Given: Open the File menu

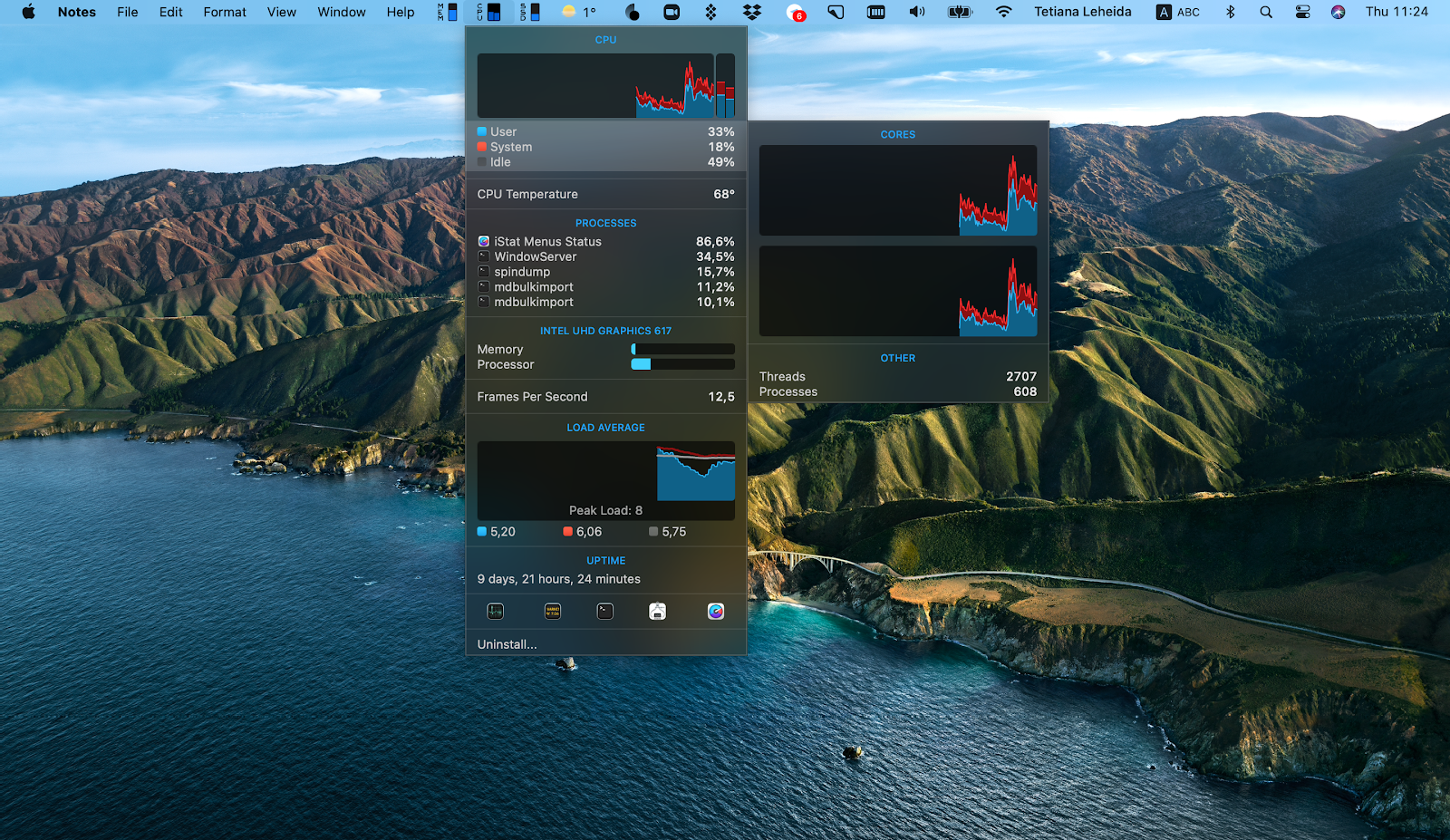Looking at the screenshot, I should [128, 12].
